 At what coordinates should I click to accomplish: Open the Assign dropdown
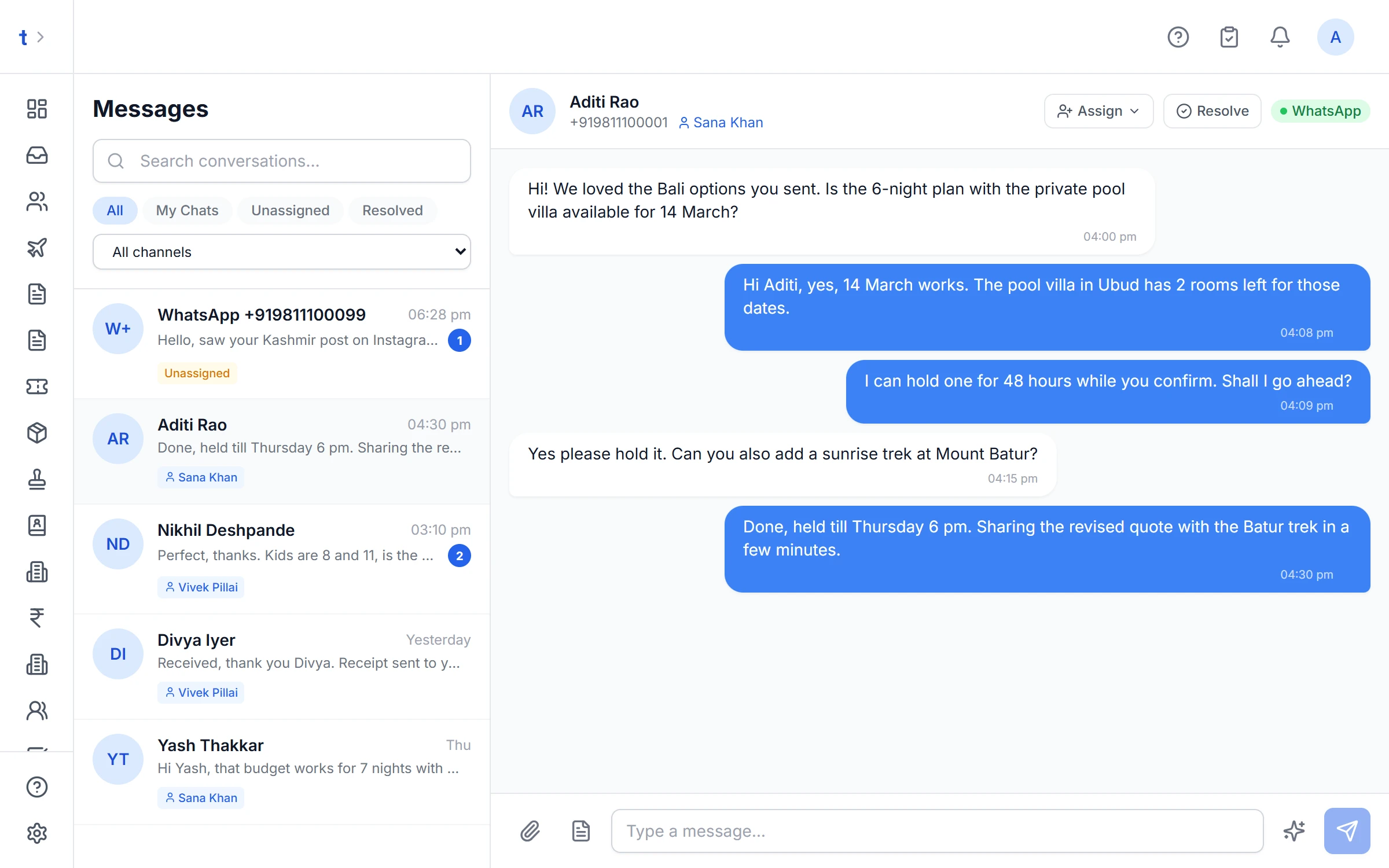click(x=1098, y=111)
